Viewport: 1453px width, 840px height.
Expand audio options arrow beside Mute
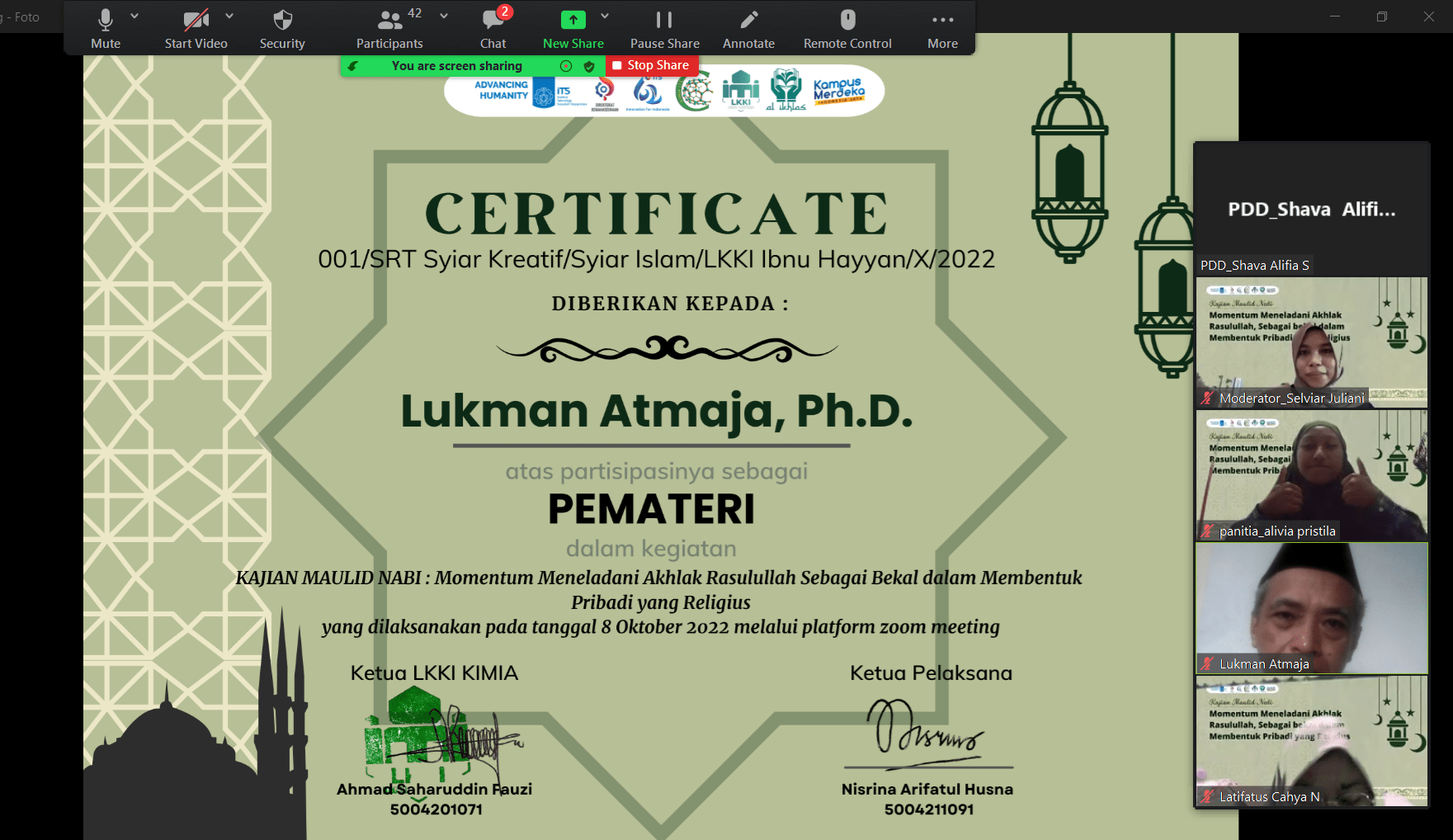134,16
